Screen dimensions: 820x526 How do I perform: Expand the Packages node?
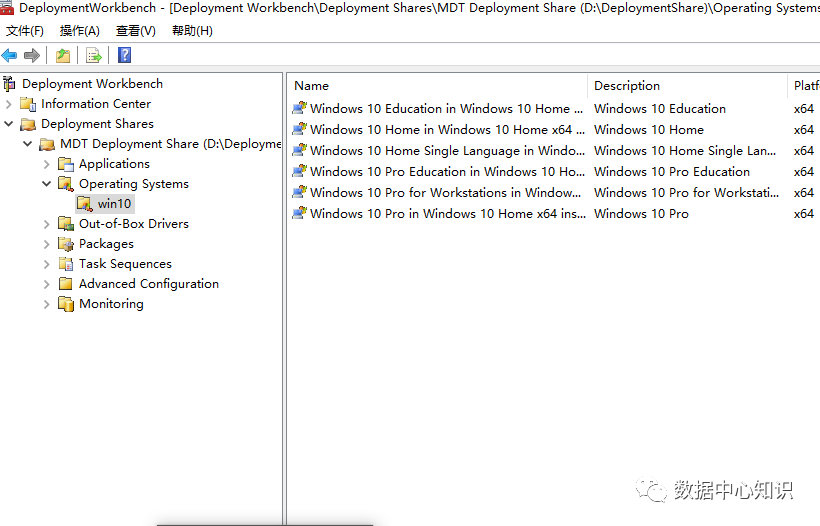pyautogui.click(x=47, y=244)
